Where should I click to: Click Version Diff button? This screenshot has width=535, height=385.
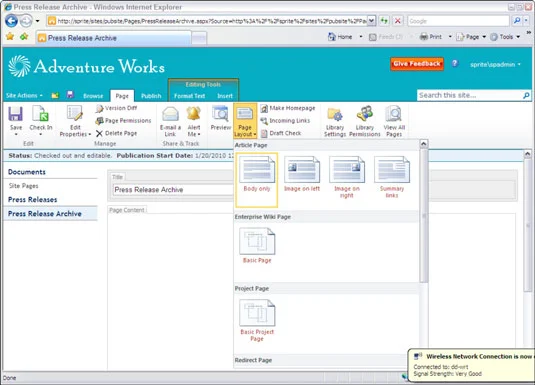click(117, 108)
